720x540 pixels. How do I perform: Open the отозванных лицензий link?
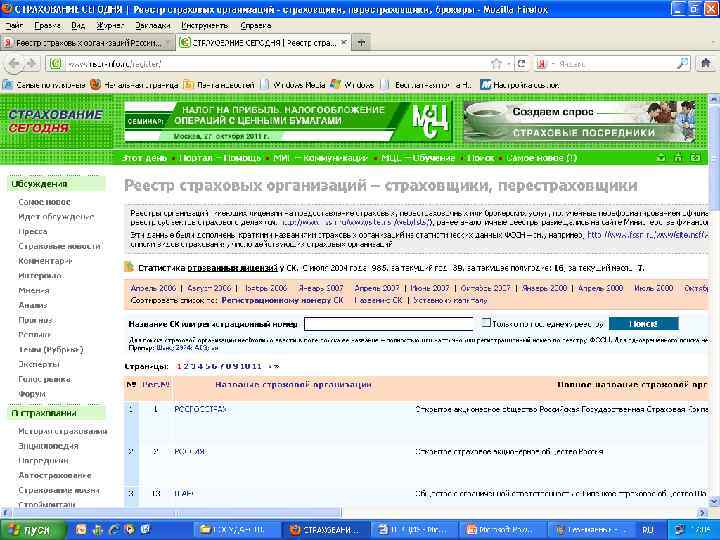click(x=232, y=268)
